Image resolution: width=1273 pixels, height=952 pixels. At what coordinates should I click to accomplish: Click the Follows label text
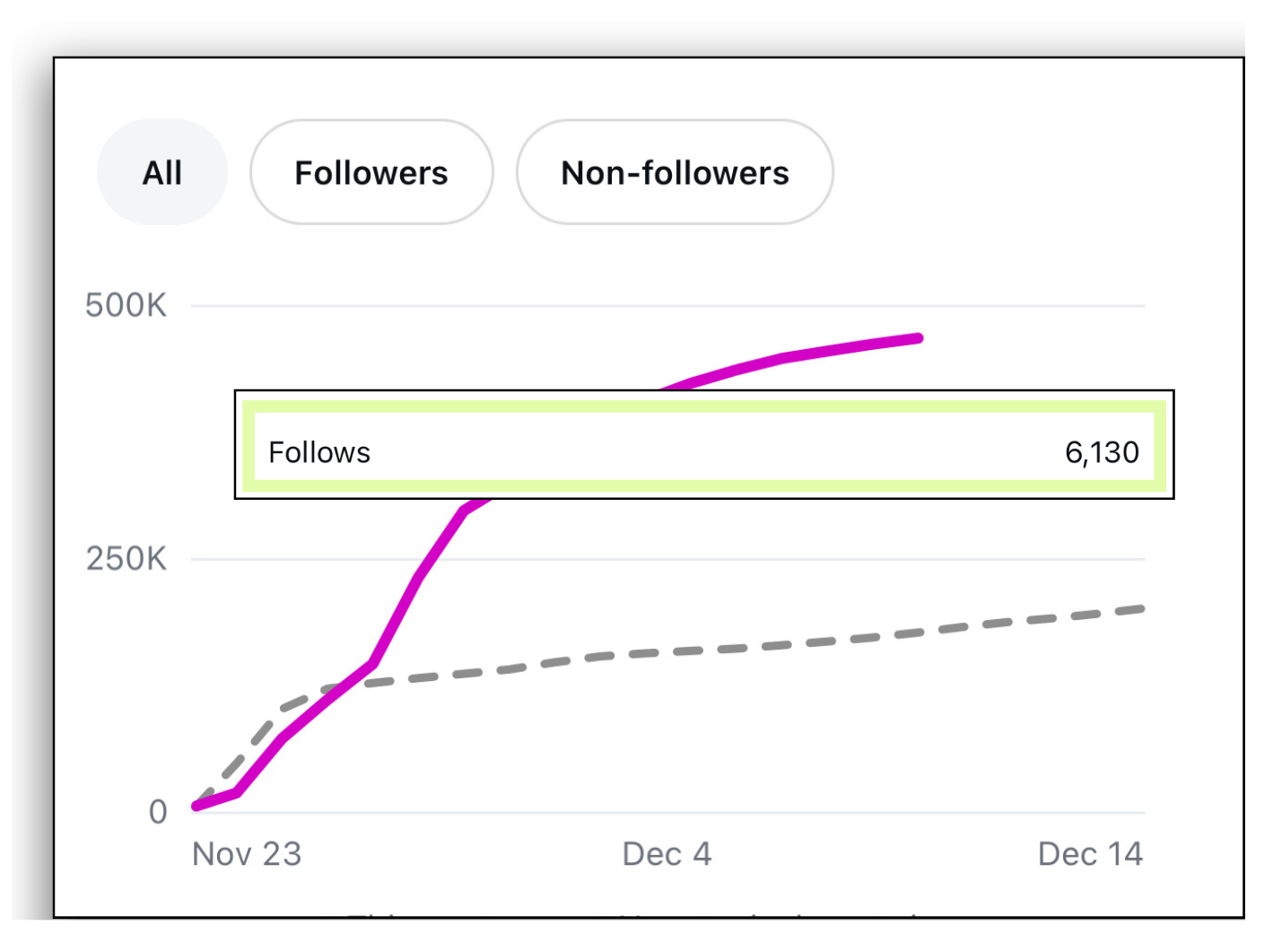[319, 452]
